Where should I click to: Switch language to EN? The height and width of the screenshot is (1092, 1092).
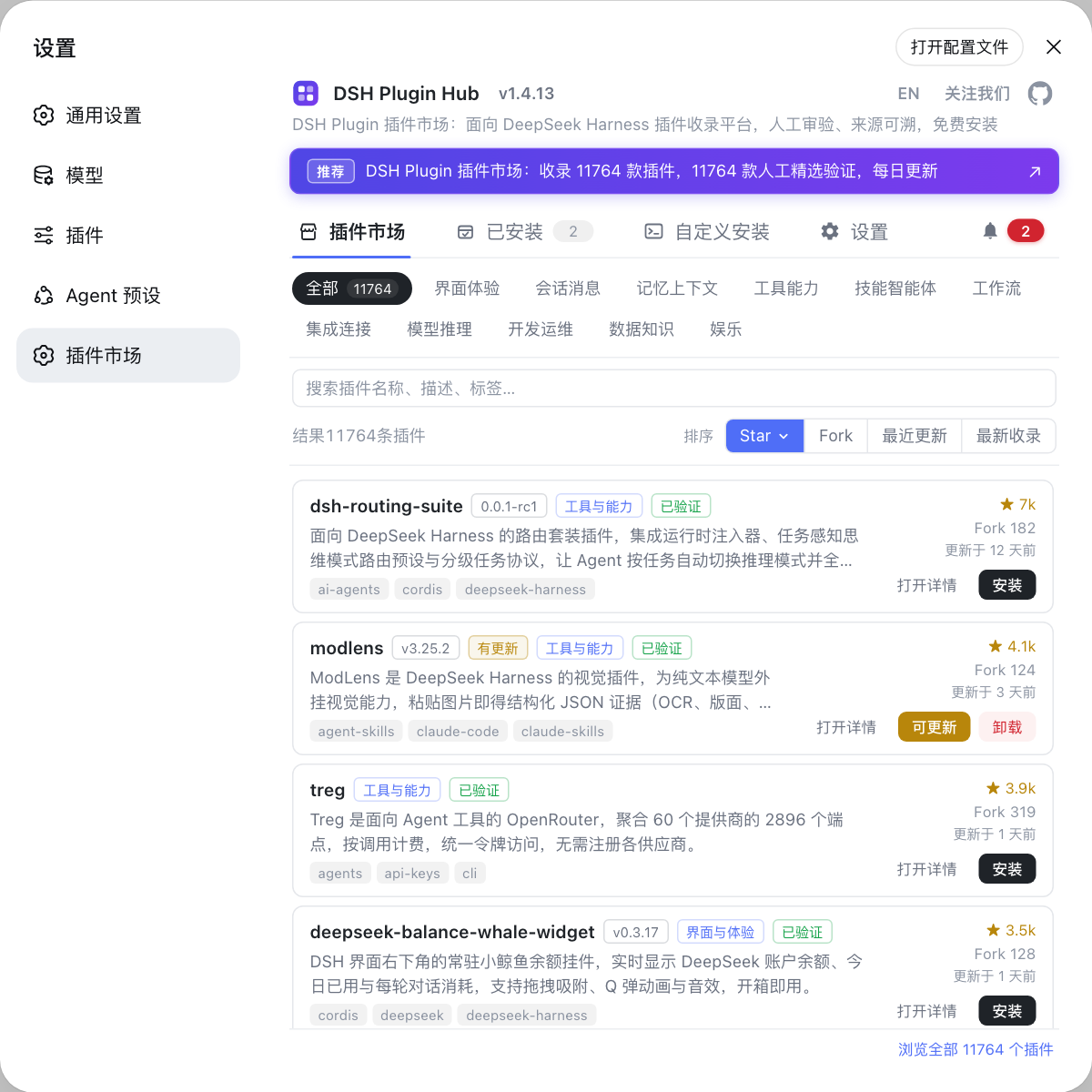[x=908, y=94]
